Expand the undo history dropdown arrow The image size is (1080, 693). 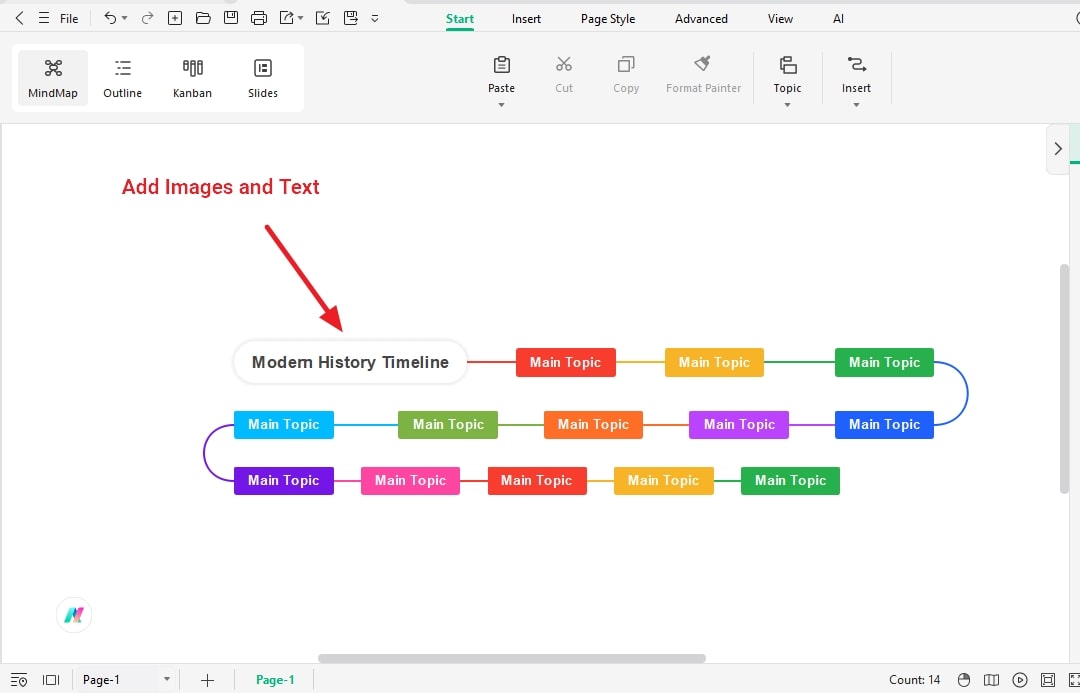pyautogui.click(x=125, y=19)
